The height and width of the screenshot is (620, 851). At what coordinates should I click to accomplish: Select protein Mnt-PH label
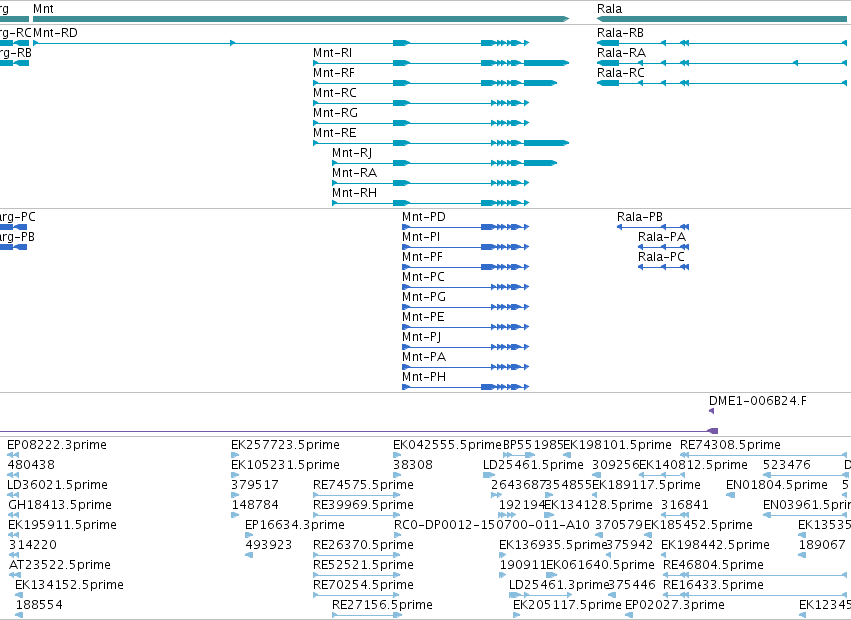(x=424, y=377)
